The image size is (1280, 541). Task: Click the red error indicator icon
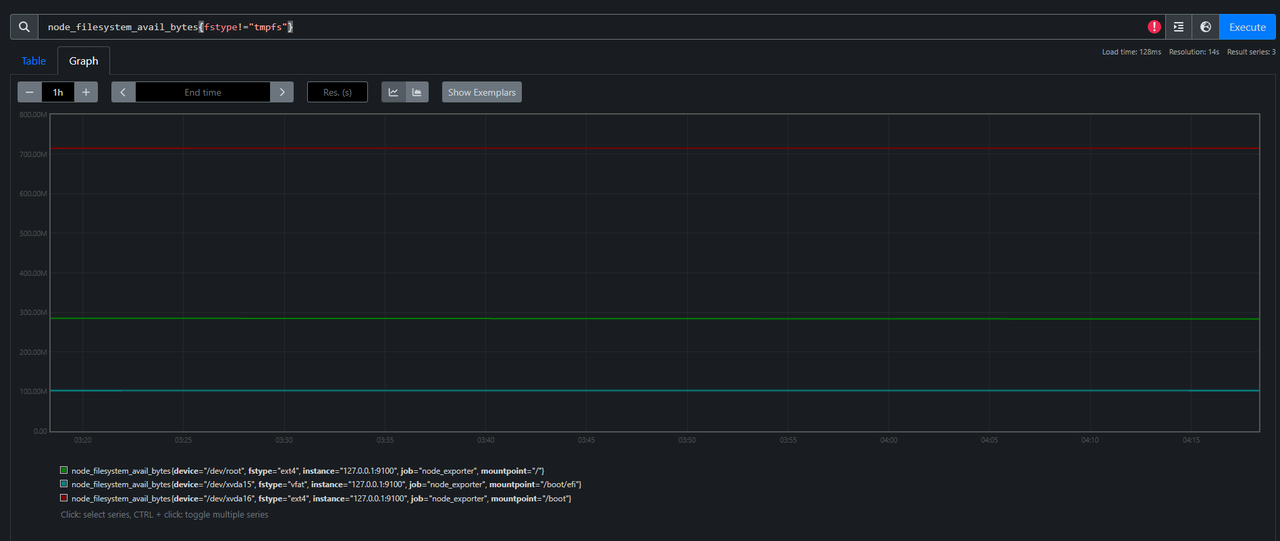[x=1154, y=27]
